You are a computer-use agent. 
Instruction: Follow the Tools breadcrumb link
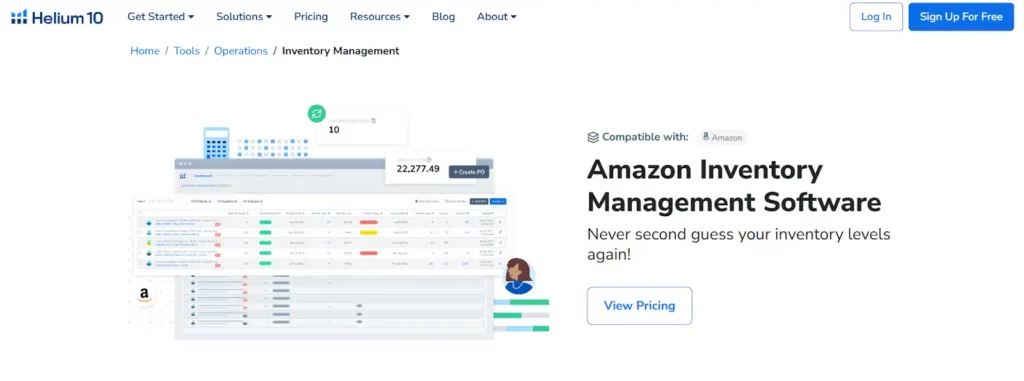click(187, 50)
